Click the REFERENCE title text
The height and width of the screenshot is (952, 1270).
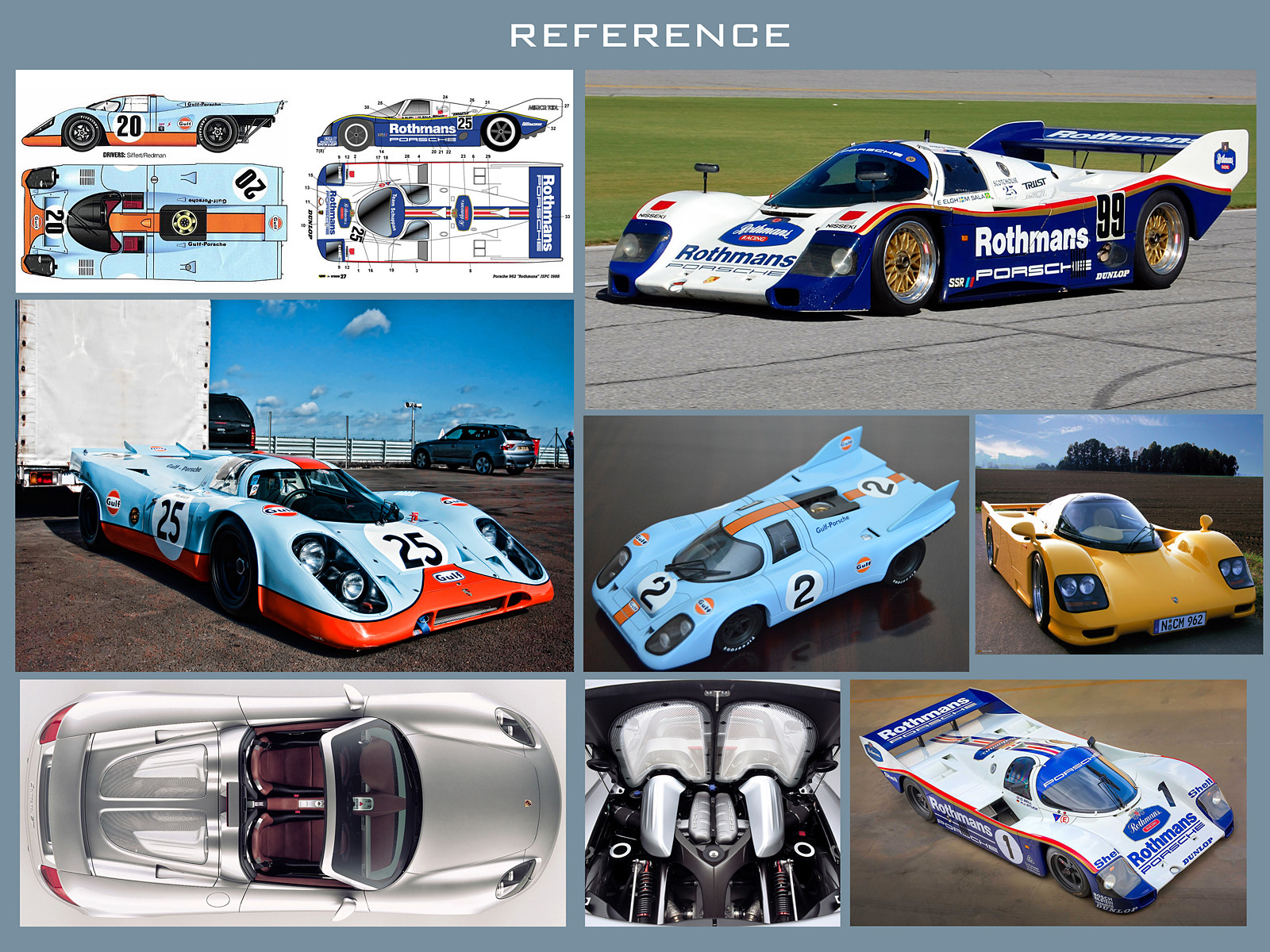pos(650,36)
